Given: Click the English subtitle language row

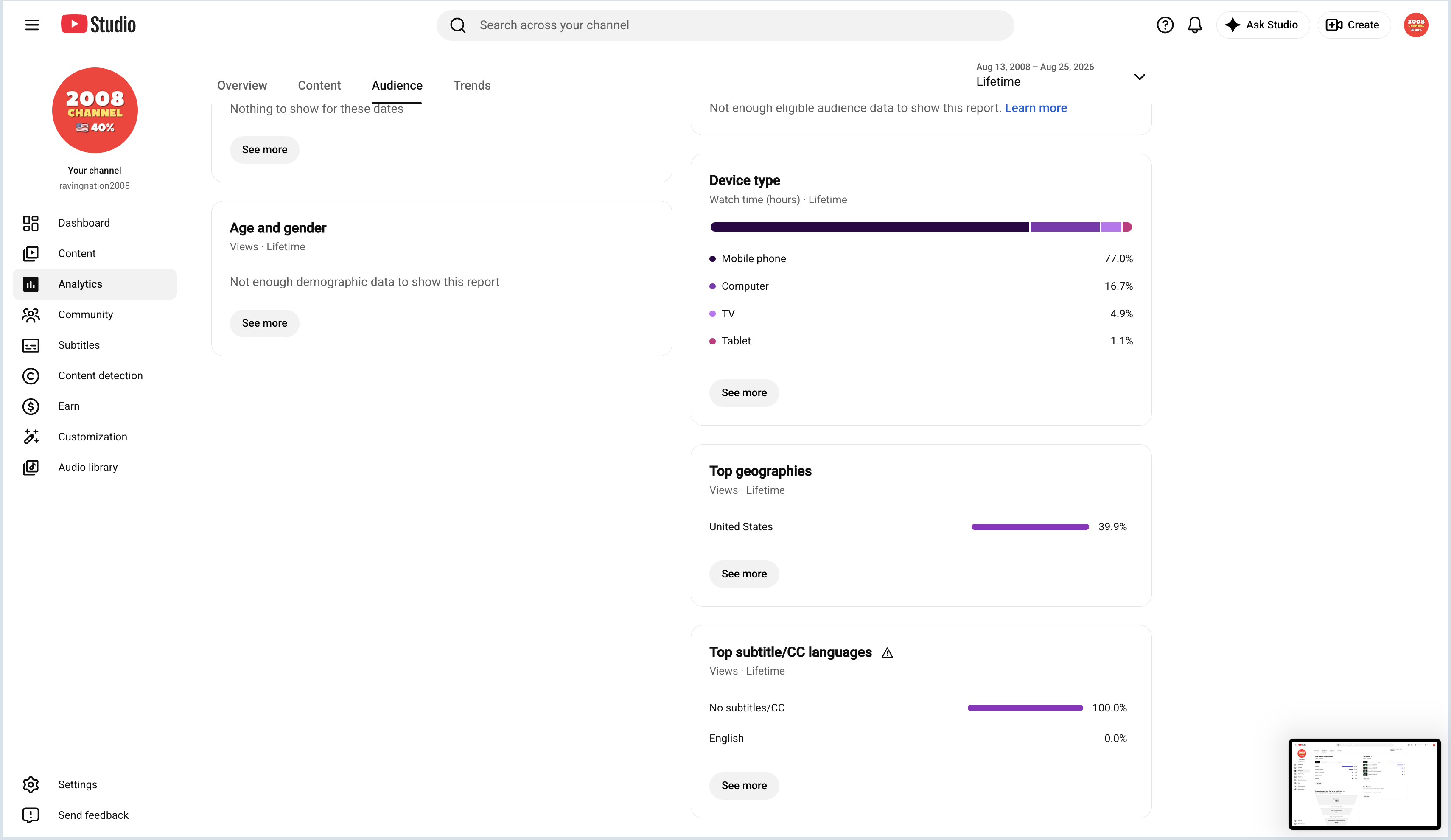Looking at the screenshot, I should [918, 738].
